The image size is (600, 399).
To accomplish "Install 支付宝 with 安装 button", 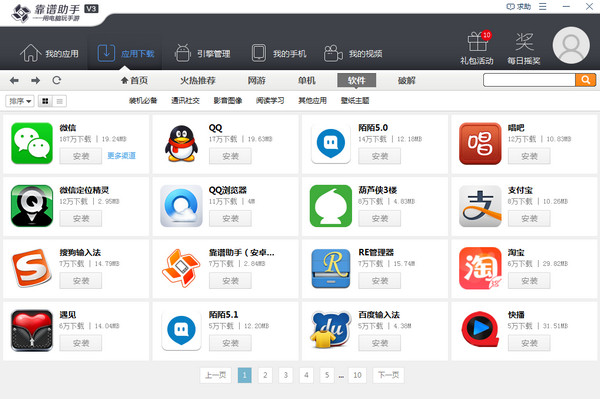I will [529, 218].
